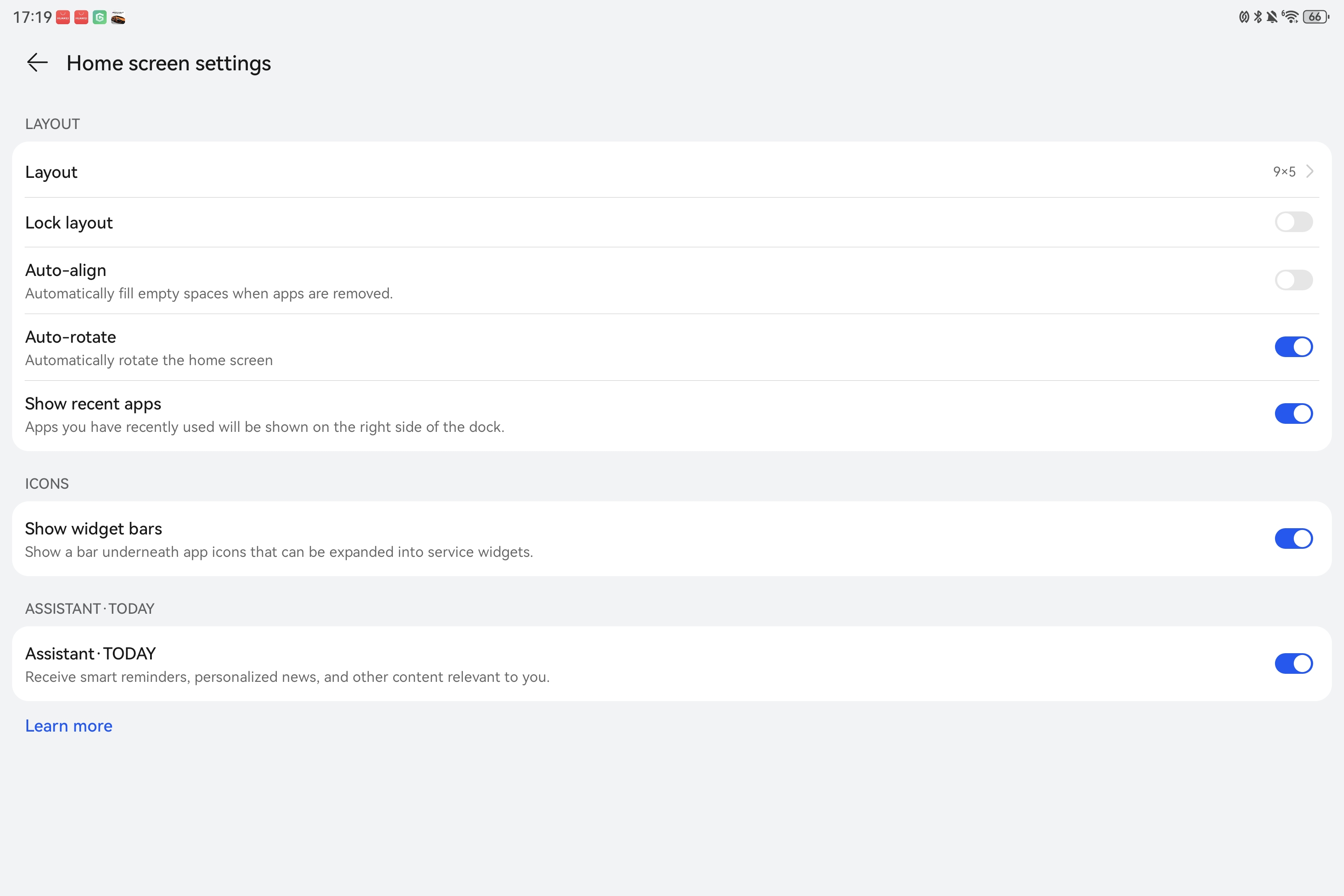
Task: Tap the Wi-Fi 6 signal icon
Action: coord(1290,17)
